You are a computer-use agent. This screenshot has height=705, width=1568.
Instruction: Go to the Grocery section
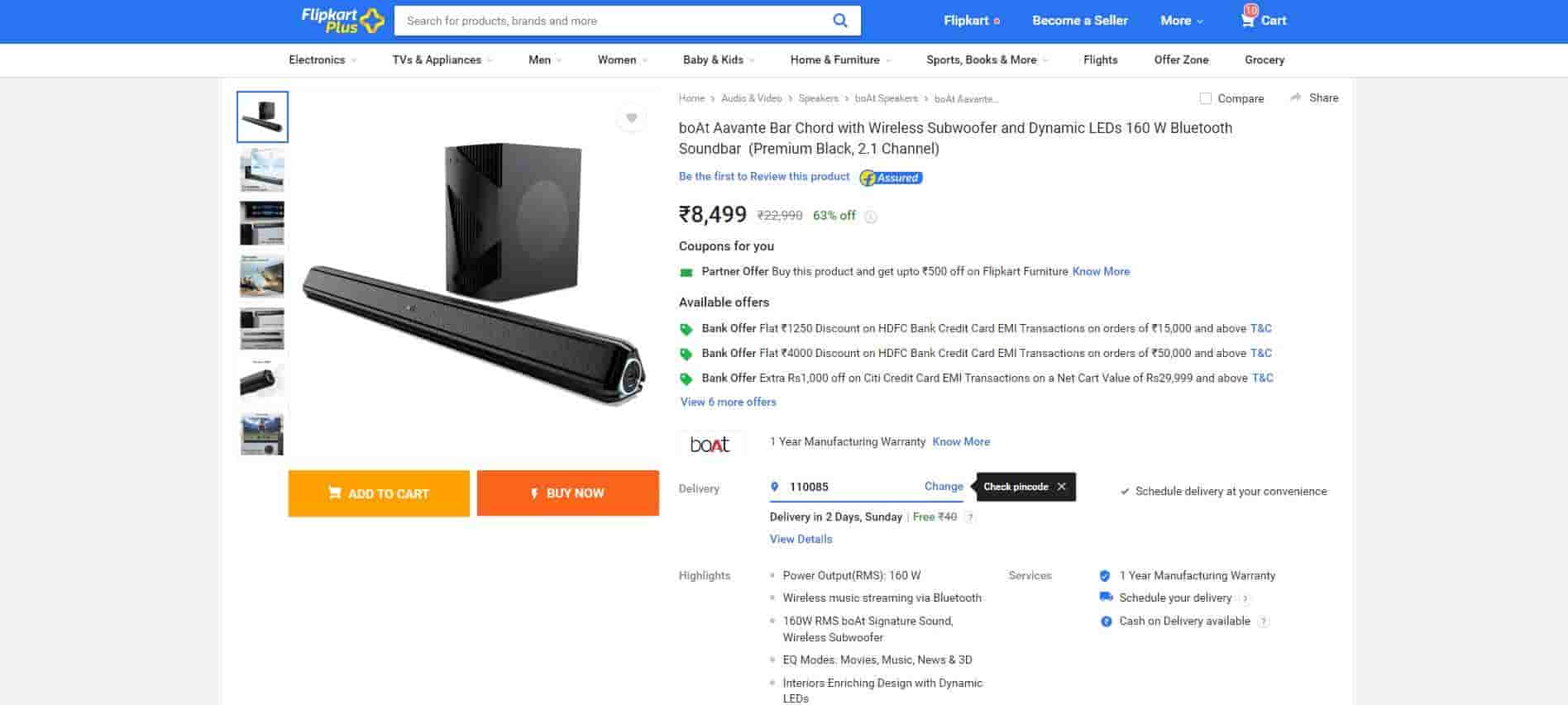tap(1264, 60)
